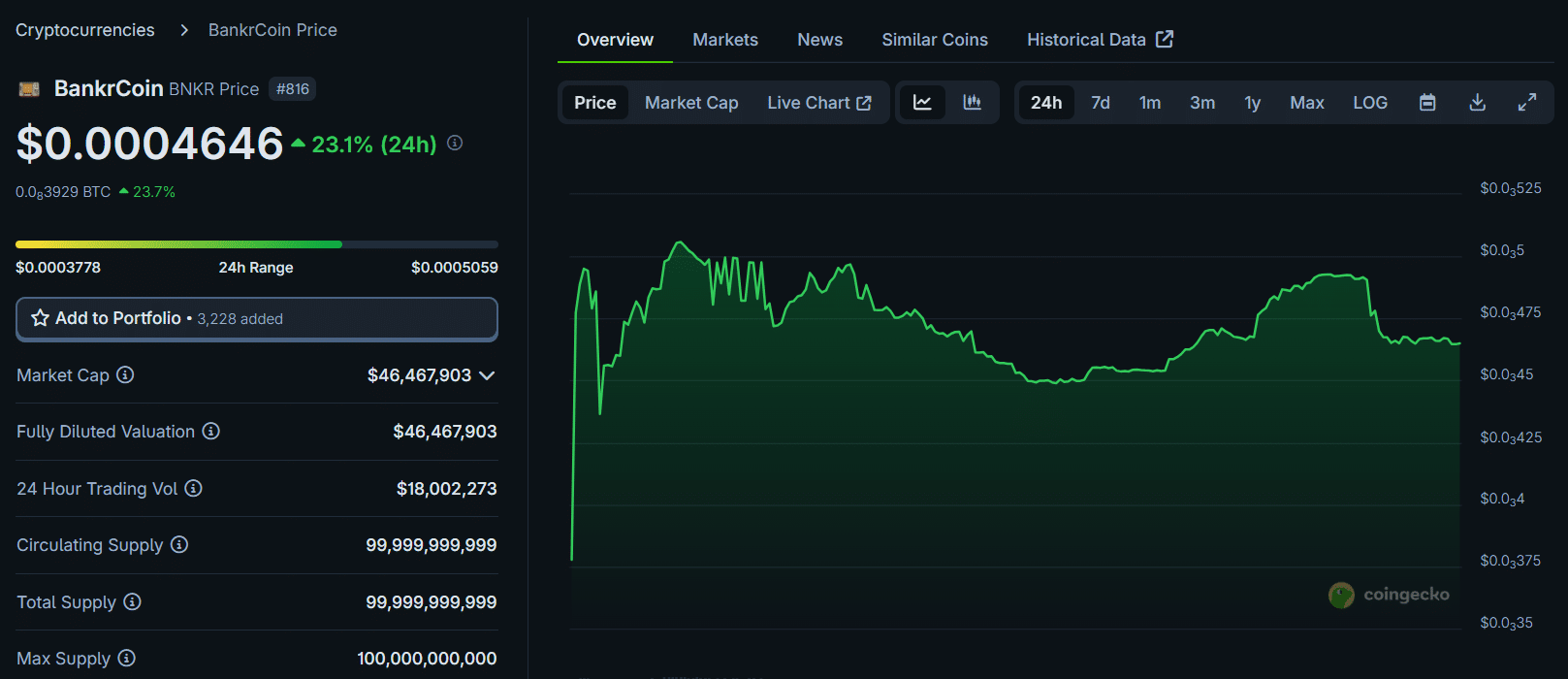The width and height of the screenshot is (1568, 679).
Task: Click the Market Cap info icon
Action: pos(125,374)
